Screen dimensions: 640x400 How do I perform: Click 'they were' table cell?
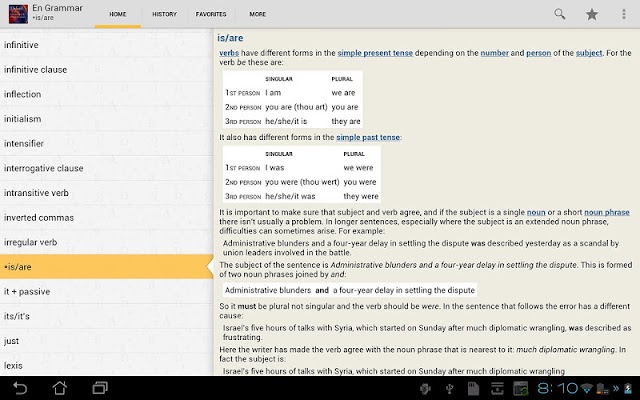361,196
